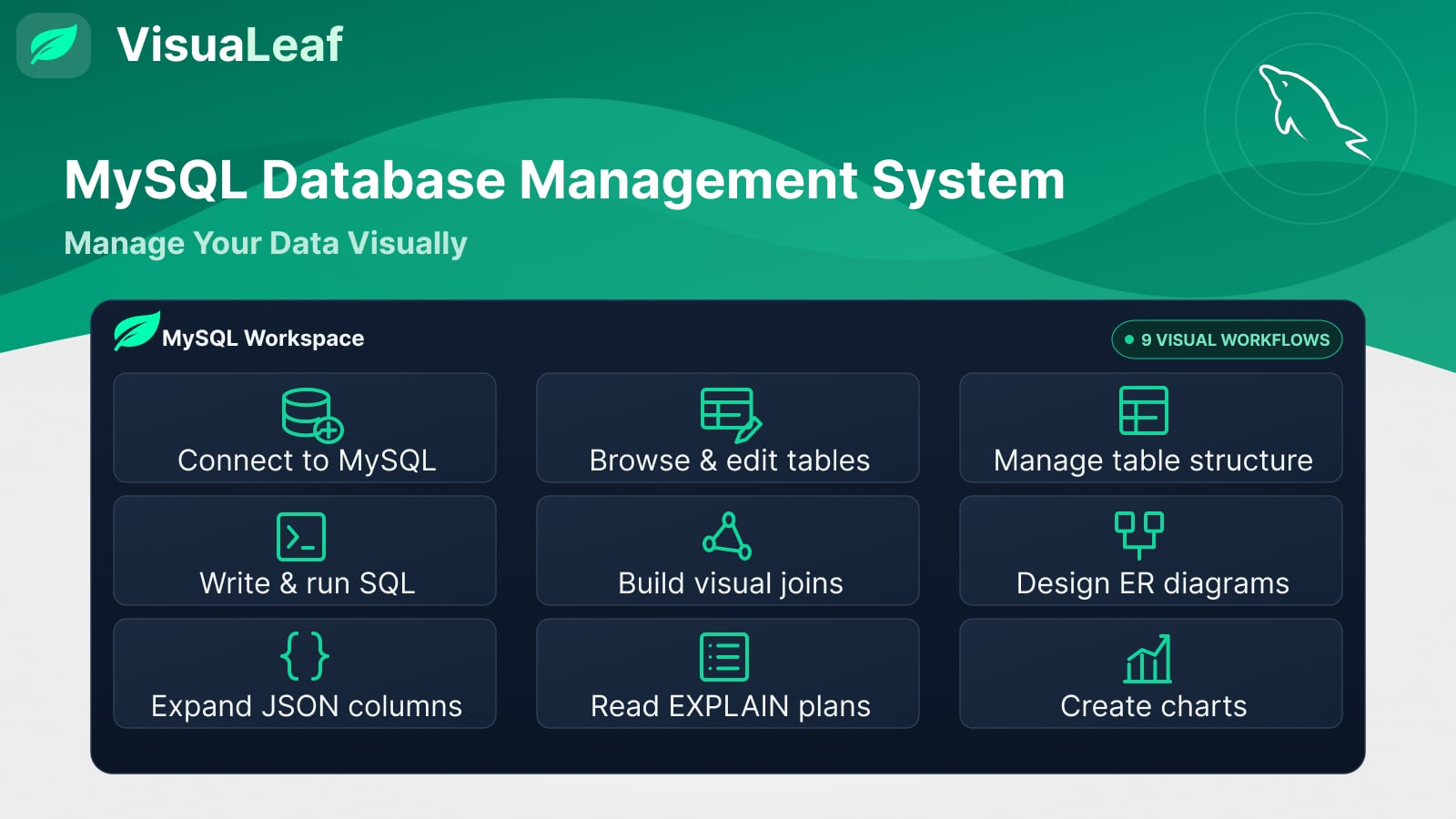Click the JSON curly braces icon
The width and height of the screenshot is (1456, 819).
click(x=305, y=656)
